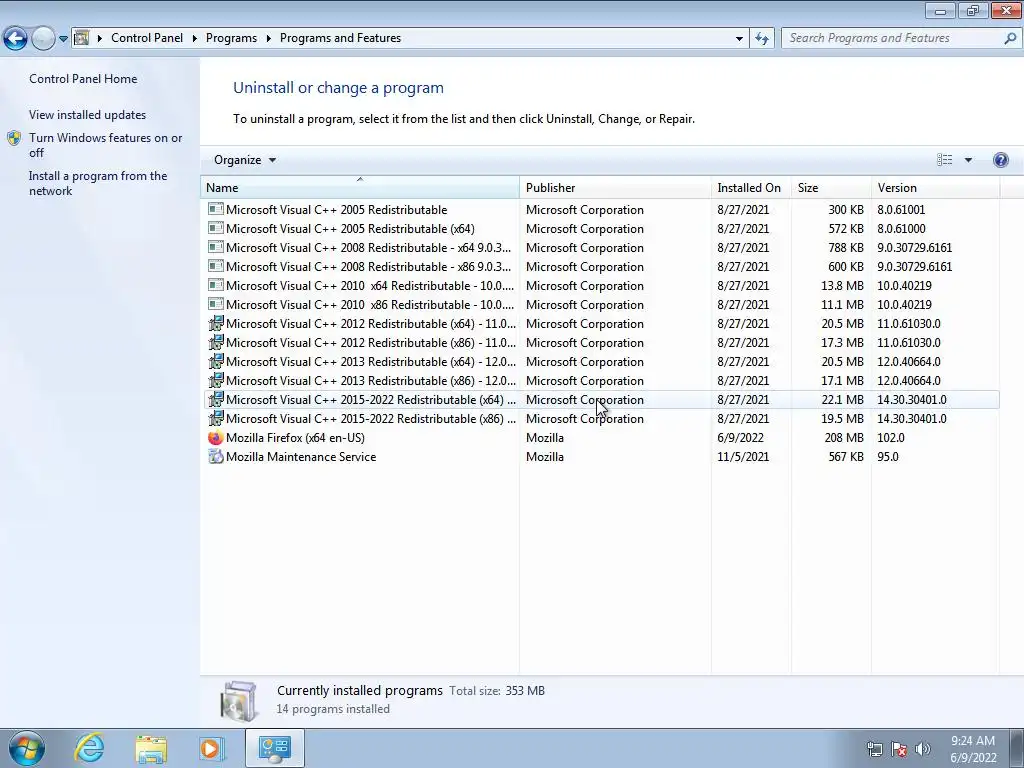The image size is (1024, 768).
Task: Launch Internet Explorer from taskbar
Action: (89, 748)
